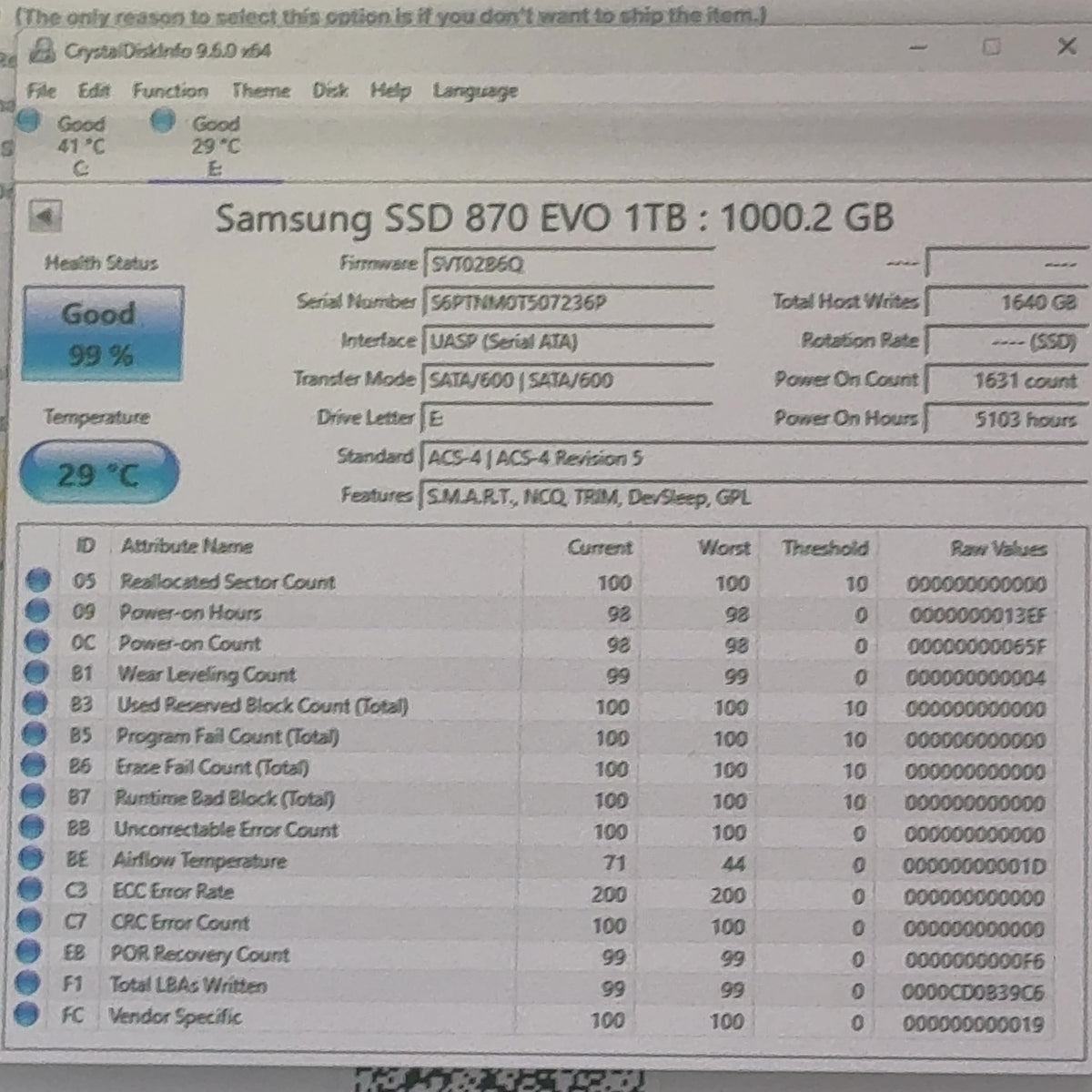Open the Theme menu
This screenshot has width=1092, height=1092.
[x=260, y=90]
